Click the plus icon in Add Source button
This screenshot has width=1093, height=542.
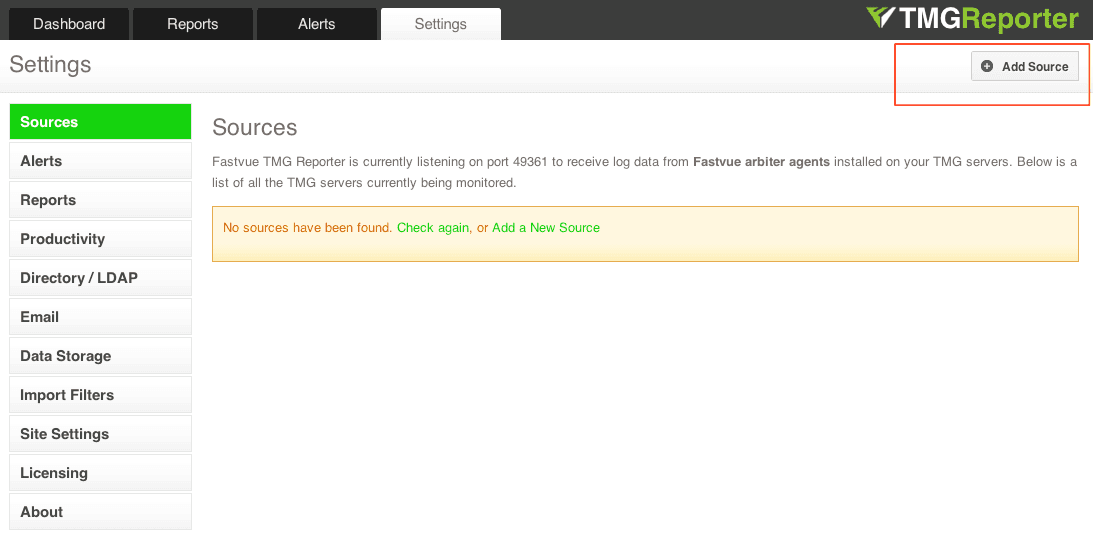pyautogui.click(x=986, y=67)
